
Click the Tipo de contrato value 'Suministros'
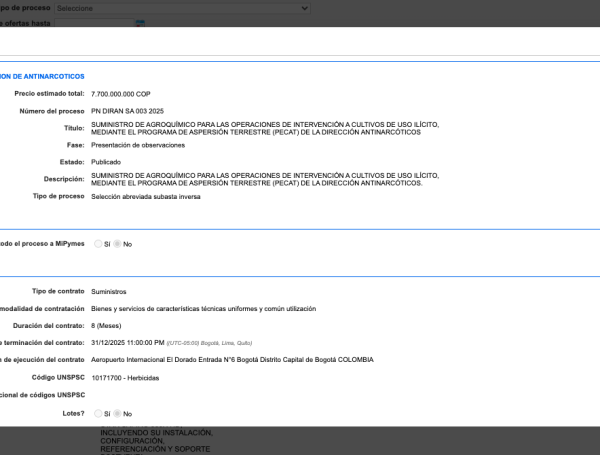click(111, 291)
